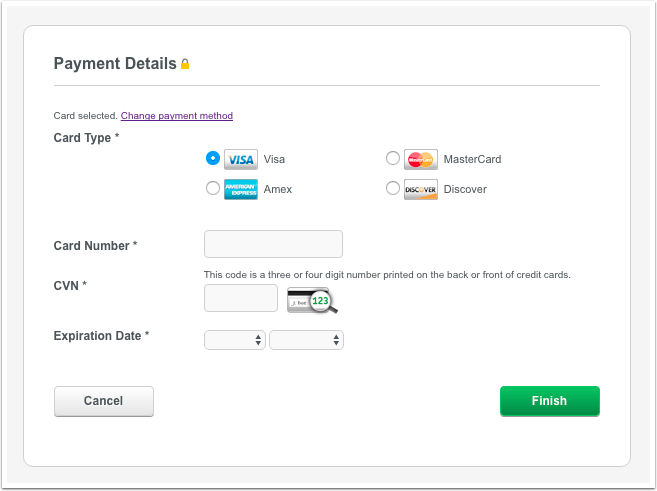Focus the Card Number input field
The width and height of the screenshot is (657, 491).
[273, 244]
